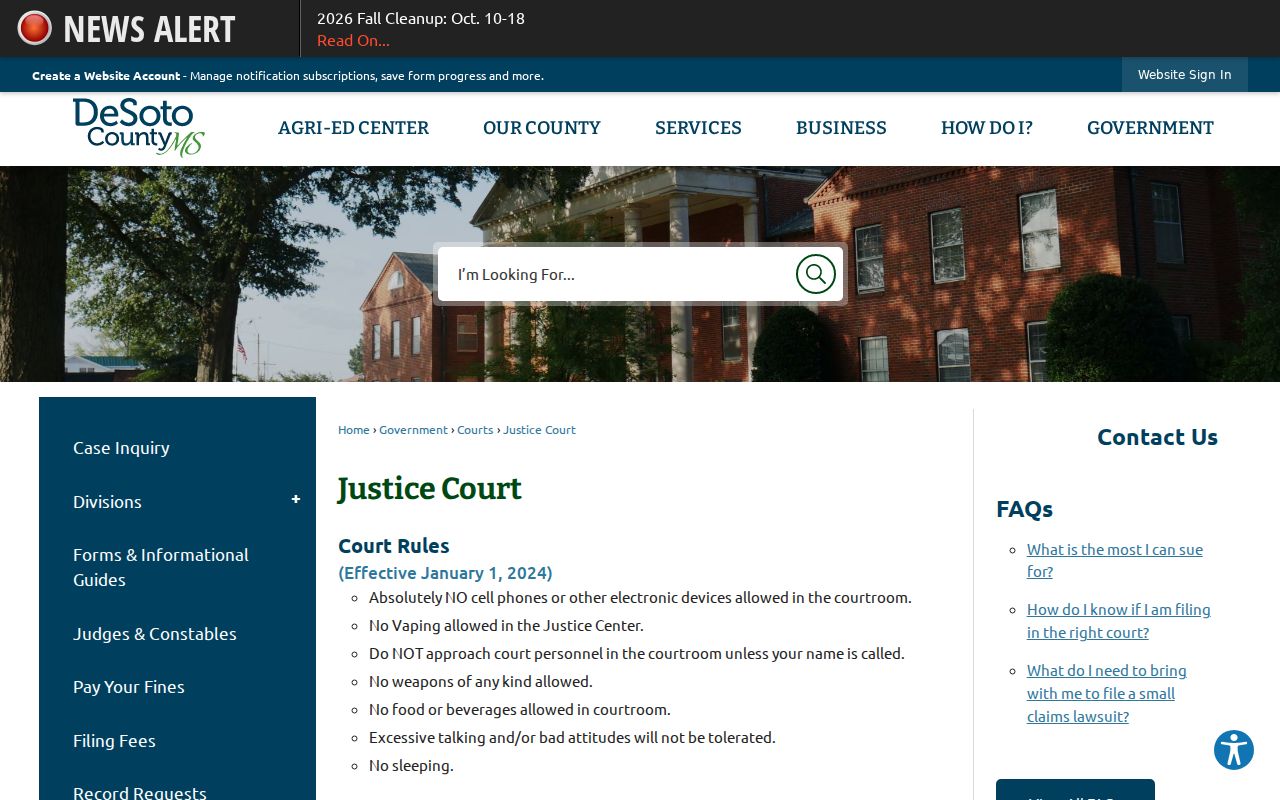Open the Business menu
The height and width of the screenshot is (800, 1280).
pos(841,128)
